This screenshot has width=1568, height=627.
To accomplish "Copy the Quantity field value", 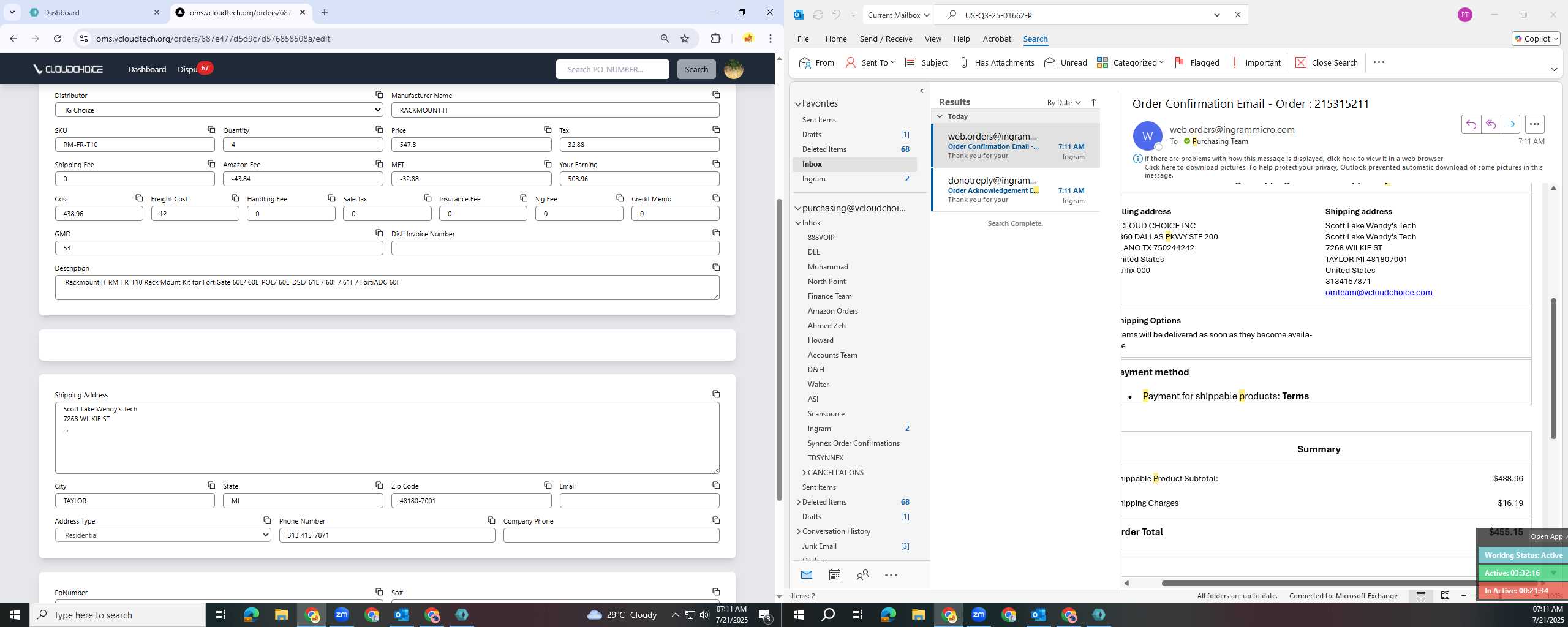I will click(x=379, y=129).
